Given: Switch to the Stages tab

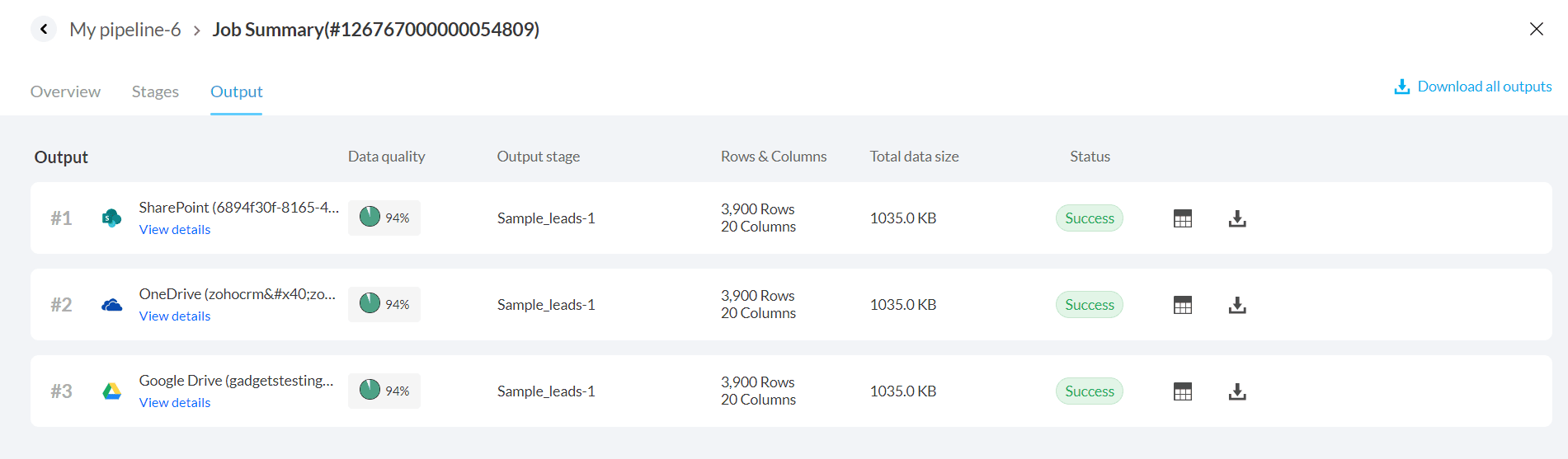Looking at the screenshot, I should [x=155, y=91].
